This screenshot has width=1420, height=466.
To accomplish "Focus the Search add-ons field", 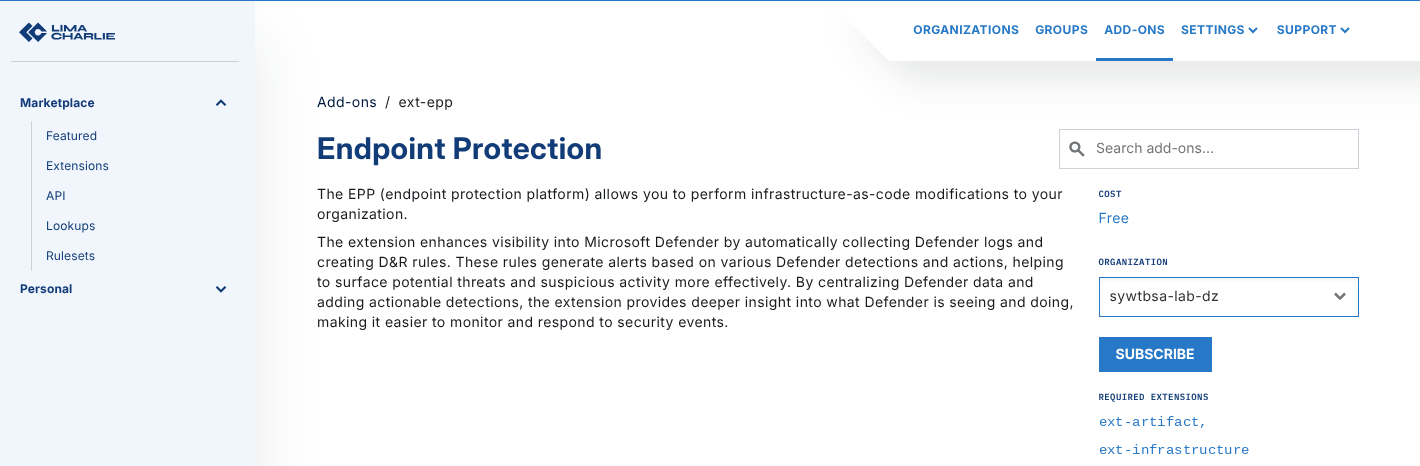I will click(1222, 149).
